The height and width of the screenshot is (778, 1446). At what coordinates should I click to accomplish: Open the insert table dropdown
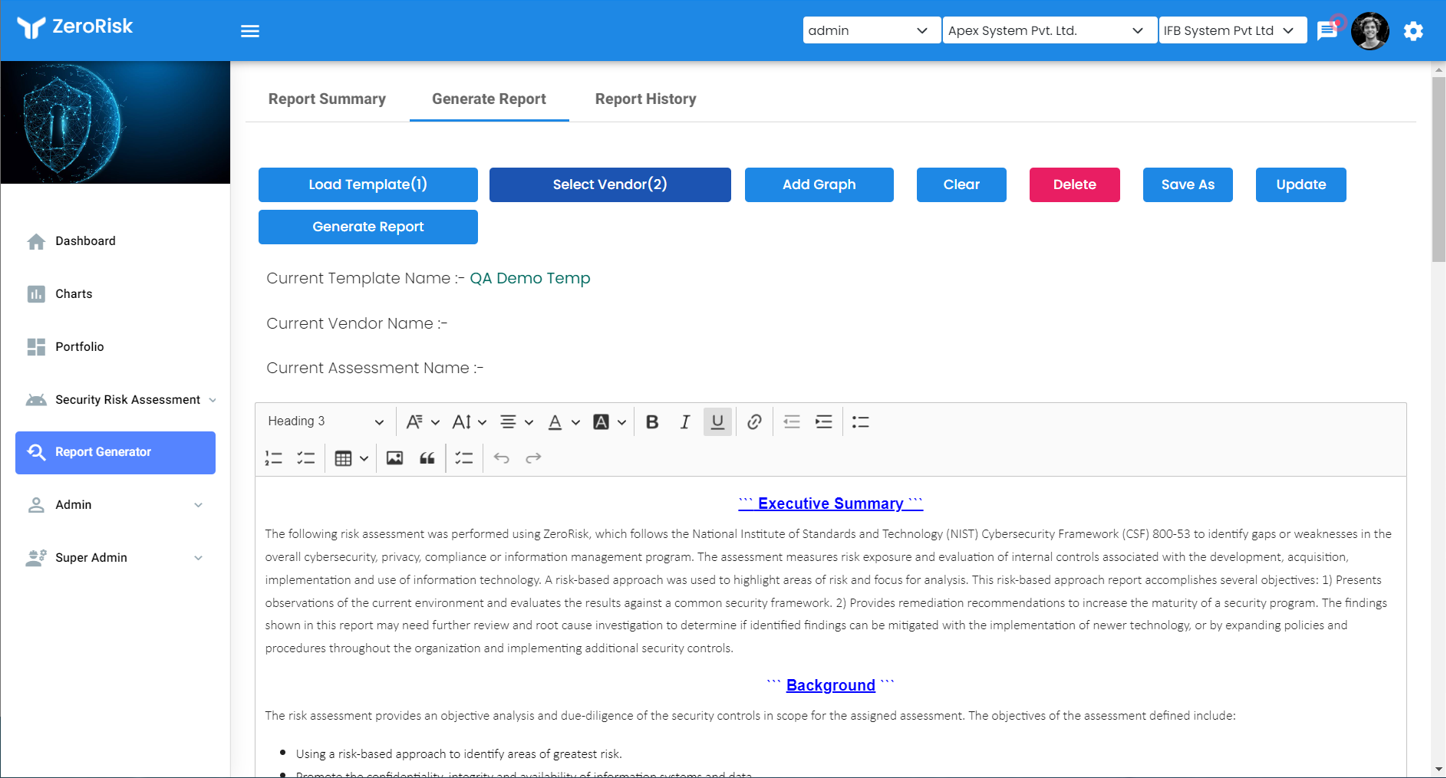(351, 458)
